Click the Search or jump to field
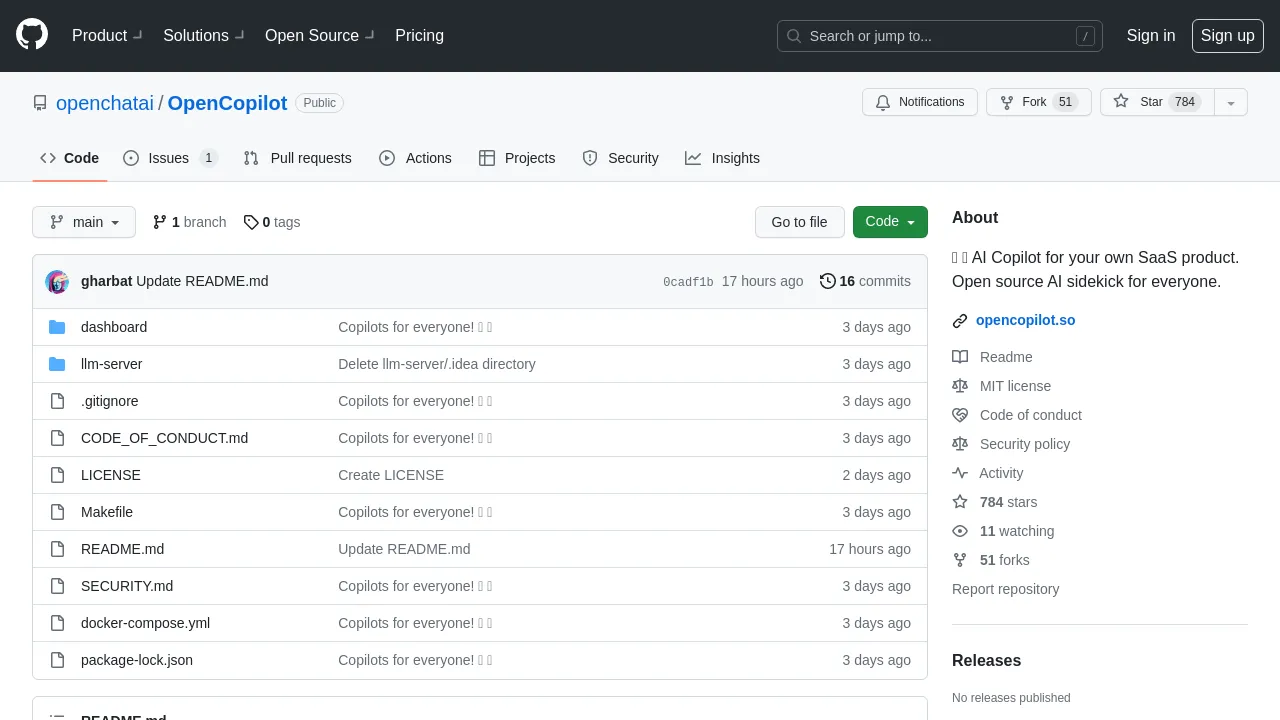This screenshot has height=720, width=1280. tap(939, 36)
